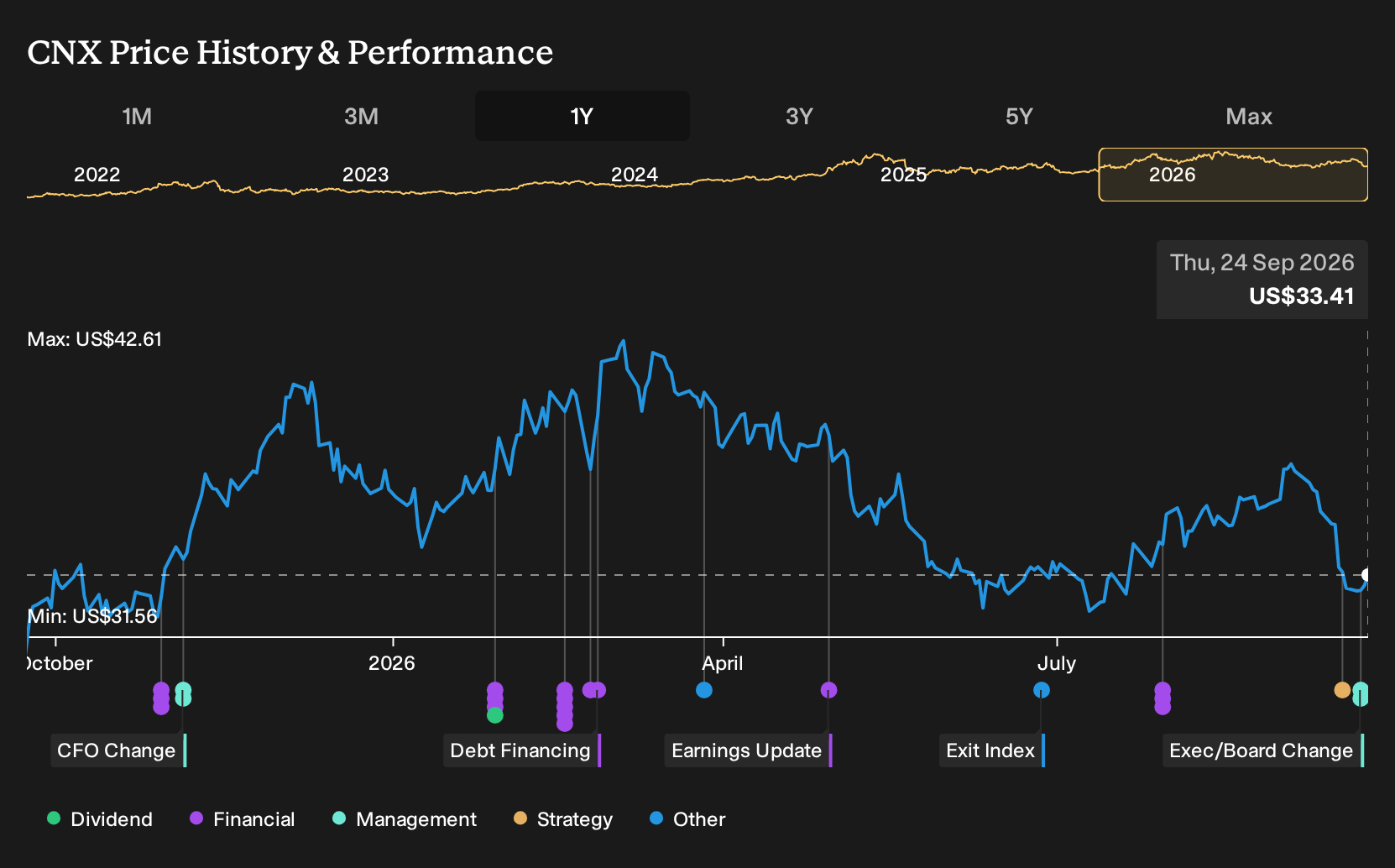Toggle the Management legend filter

pyautogui.click(x=405, y=818)
